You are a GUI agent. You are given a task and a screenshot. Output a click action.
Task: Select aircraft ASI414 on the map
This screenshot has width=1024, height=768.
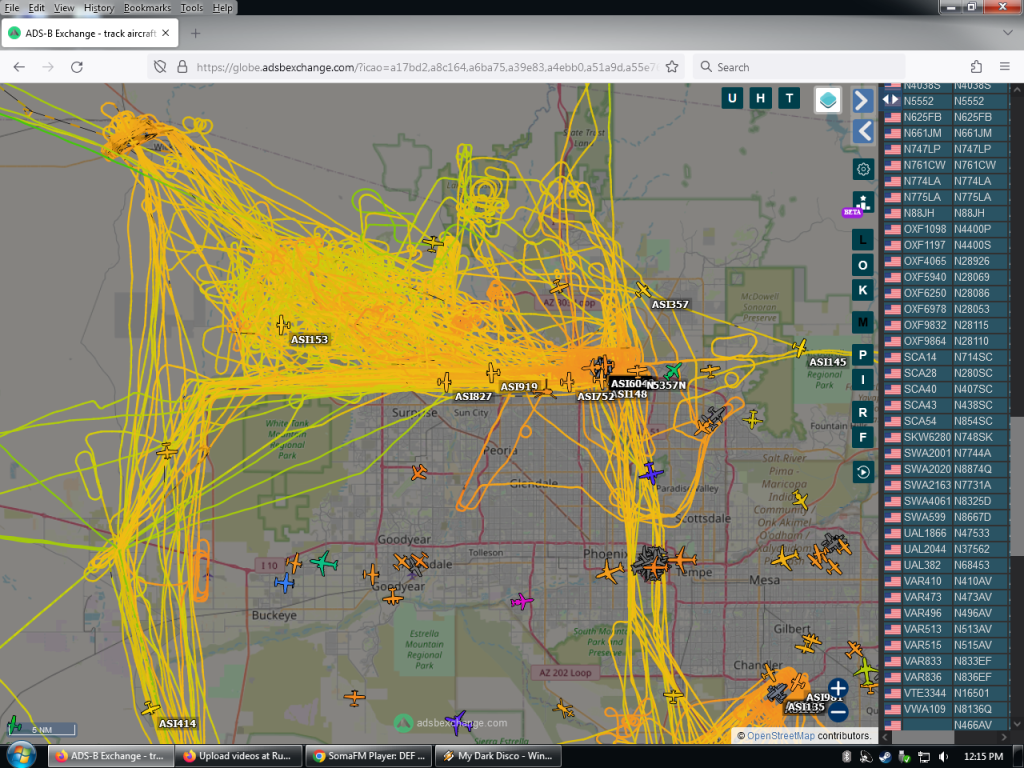(x=151, y=709)
